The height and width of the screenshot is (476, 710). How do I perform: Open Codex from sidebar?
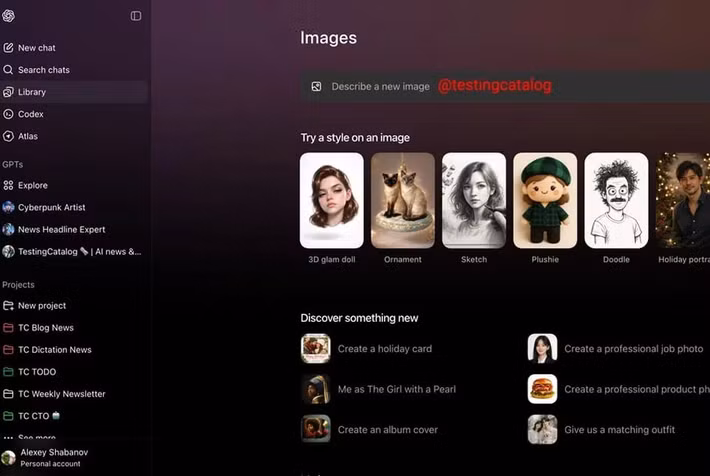30,114
